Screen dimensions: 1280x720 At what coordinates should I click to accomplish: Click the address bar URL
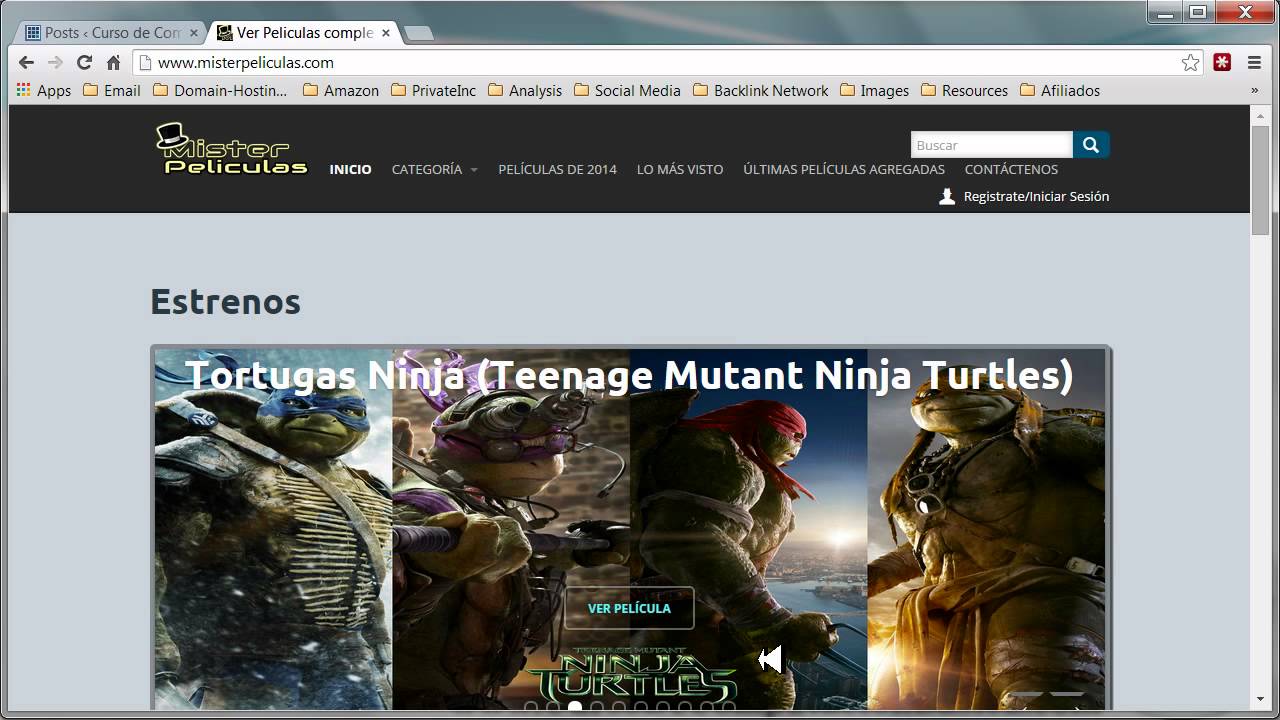[246, 62]
